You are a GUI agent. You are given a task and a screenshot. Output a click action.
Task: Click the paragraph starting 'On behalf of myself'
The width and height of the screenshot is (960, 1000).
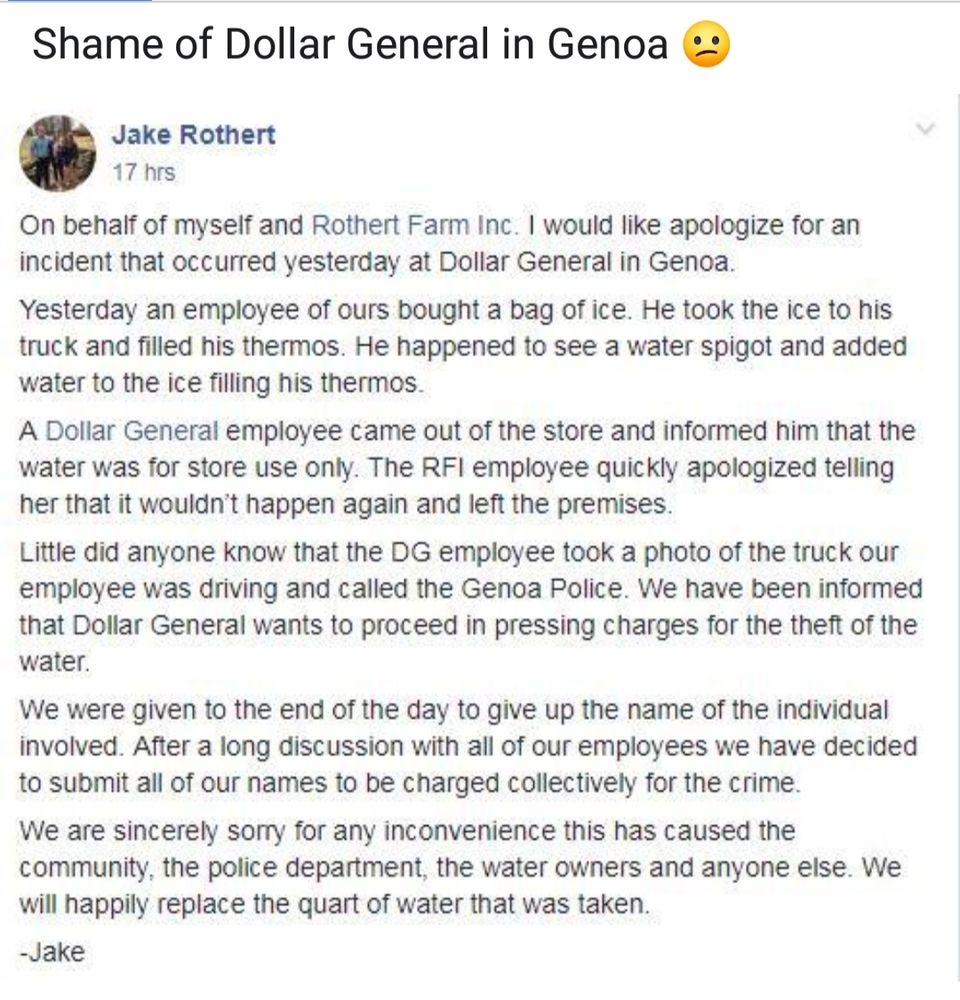[x=440, y=245]
